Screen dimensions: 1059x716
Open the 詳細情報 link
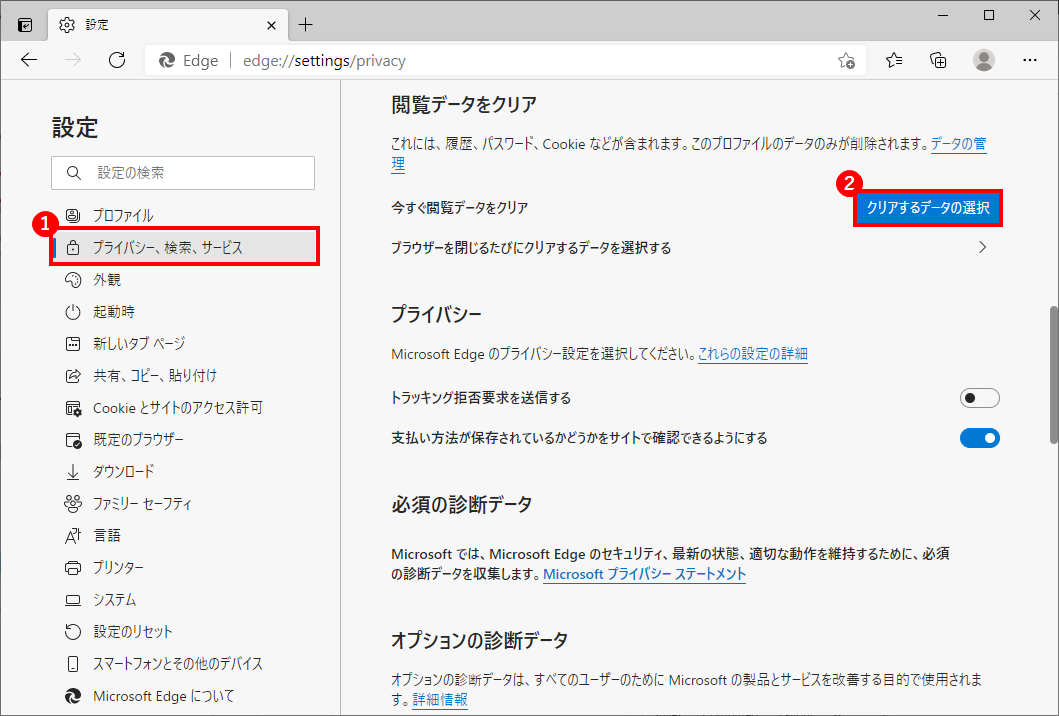[x=440, y=699]
